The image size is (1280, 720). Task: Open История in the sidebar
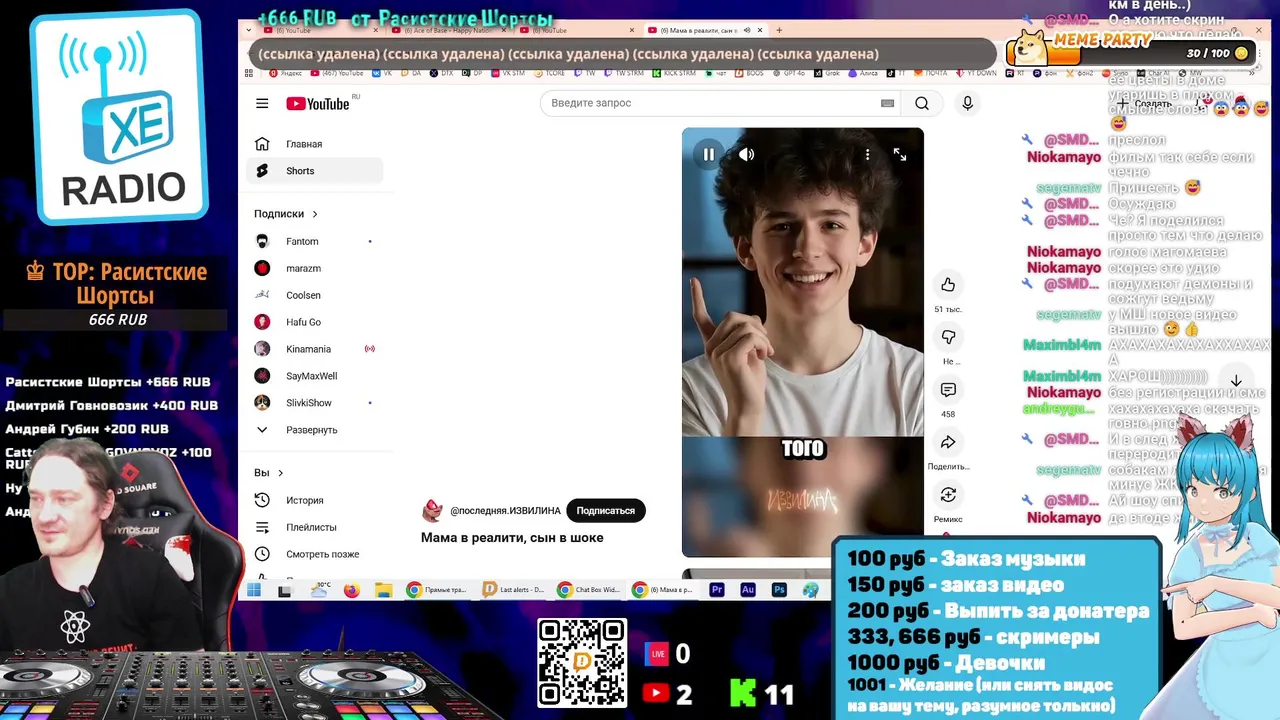click(x=314, y=500)
